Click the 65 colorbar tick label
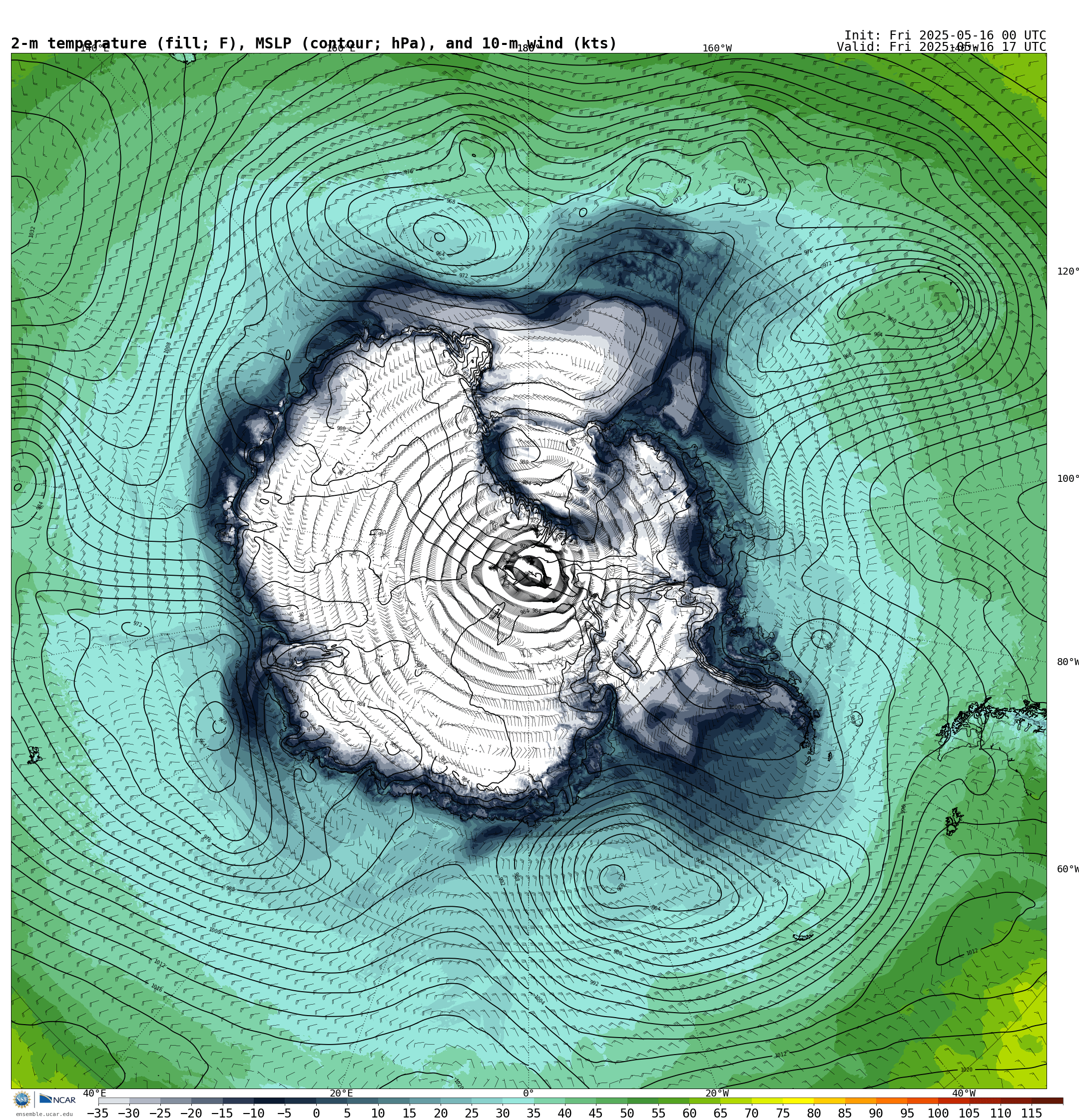 (x=720, y=1113)
